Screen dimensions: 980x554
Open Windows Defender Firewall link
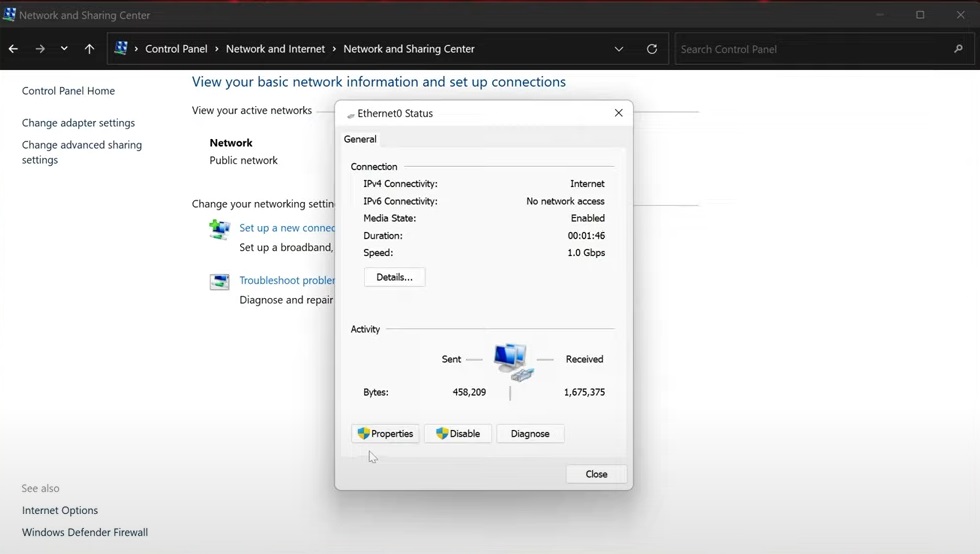click(x=85, y=532)
